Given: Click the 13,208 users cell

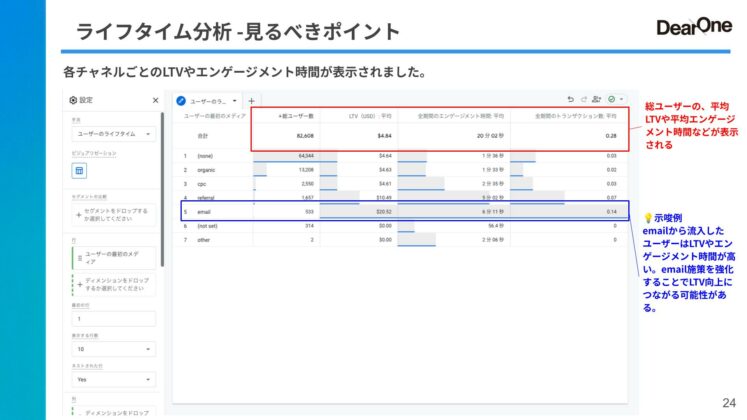Looking at the screenshot, I should coord(306,170).
